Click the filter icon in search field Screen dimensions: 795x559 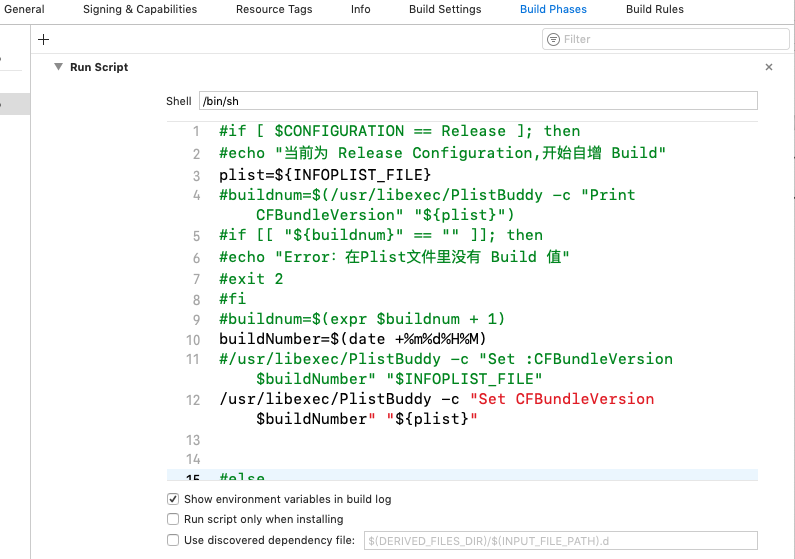tap(554, 39)
